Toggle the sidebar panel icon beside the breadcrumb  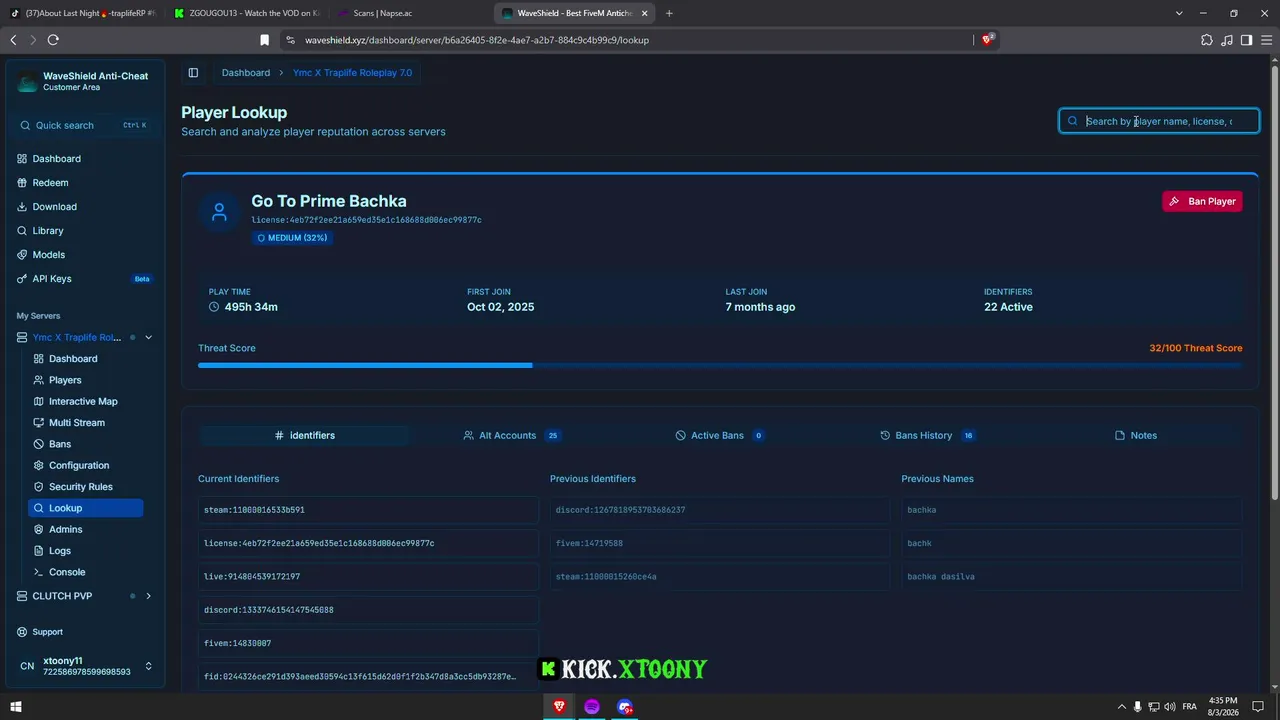(x=193, y=73)
